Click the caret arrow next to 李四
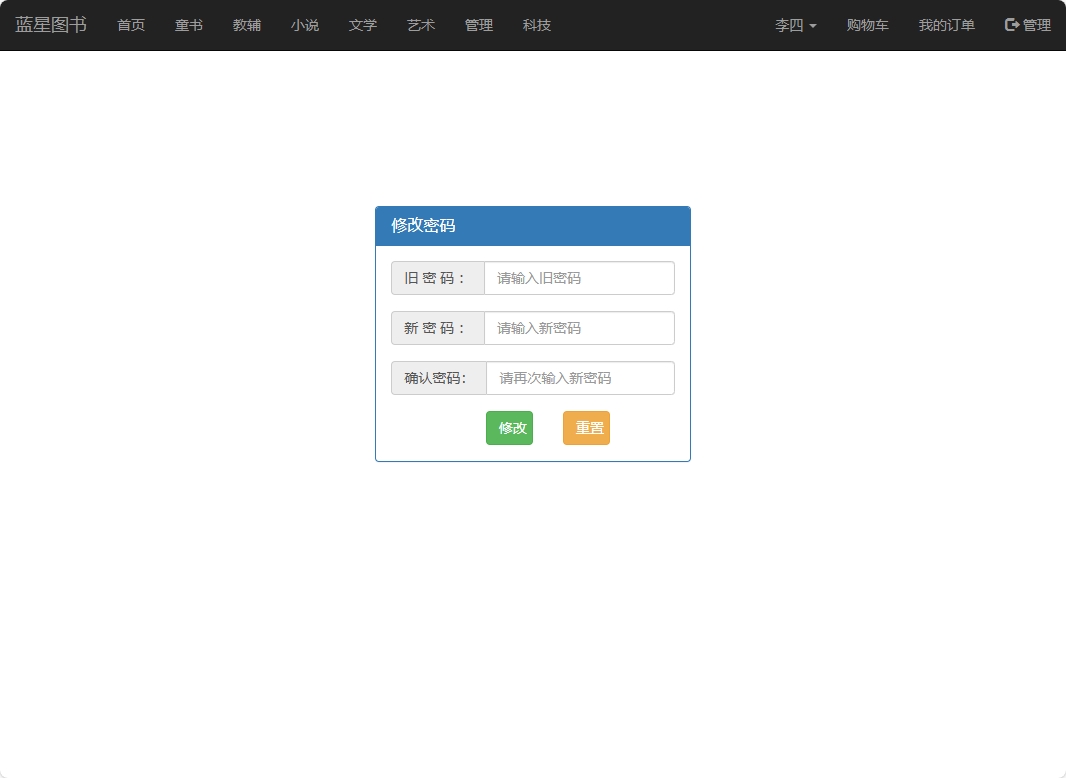 point(812,26)
